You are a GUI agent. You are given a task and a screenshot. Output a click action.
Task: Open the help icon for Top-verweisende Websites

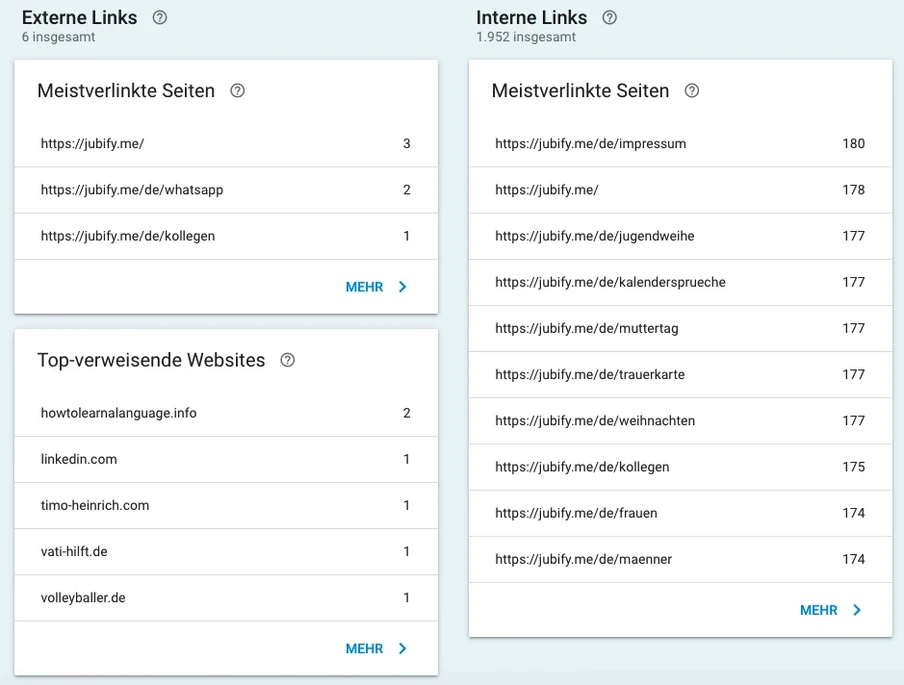pos(287,360)
